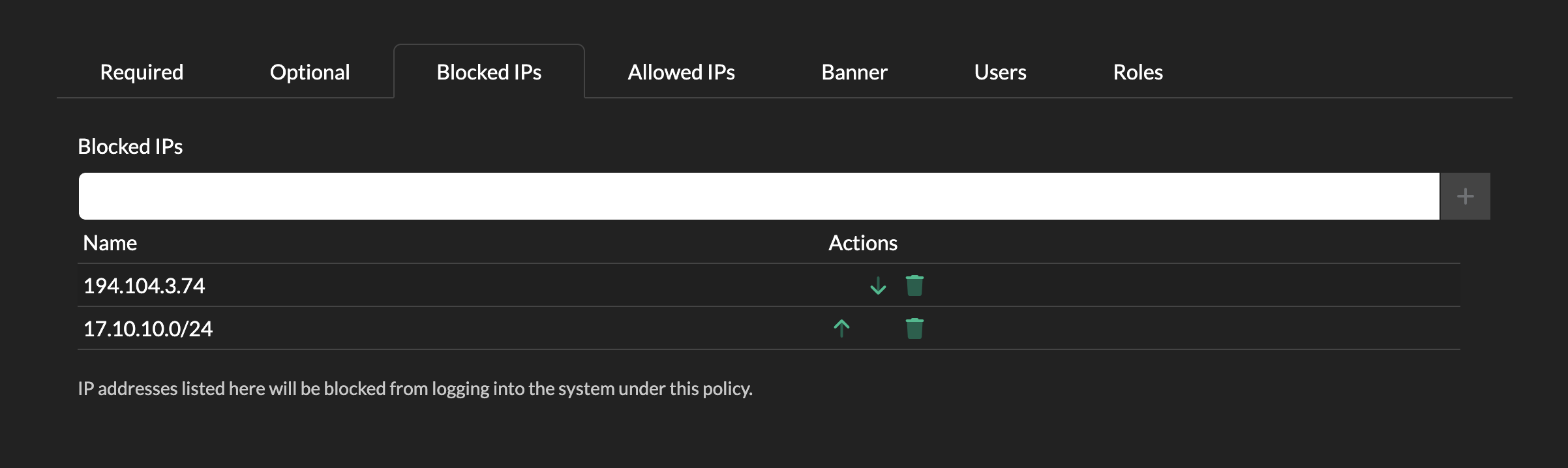Show the Roles tab
Image resolution: width=1568 pixels, height=468 pixels.
1138,72
